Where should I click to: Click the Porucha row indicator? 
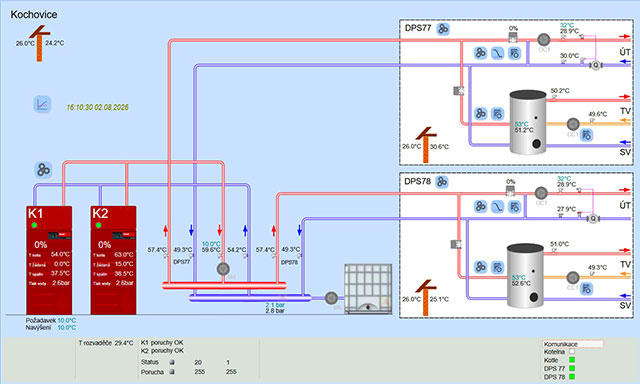[x=172, y=372]
